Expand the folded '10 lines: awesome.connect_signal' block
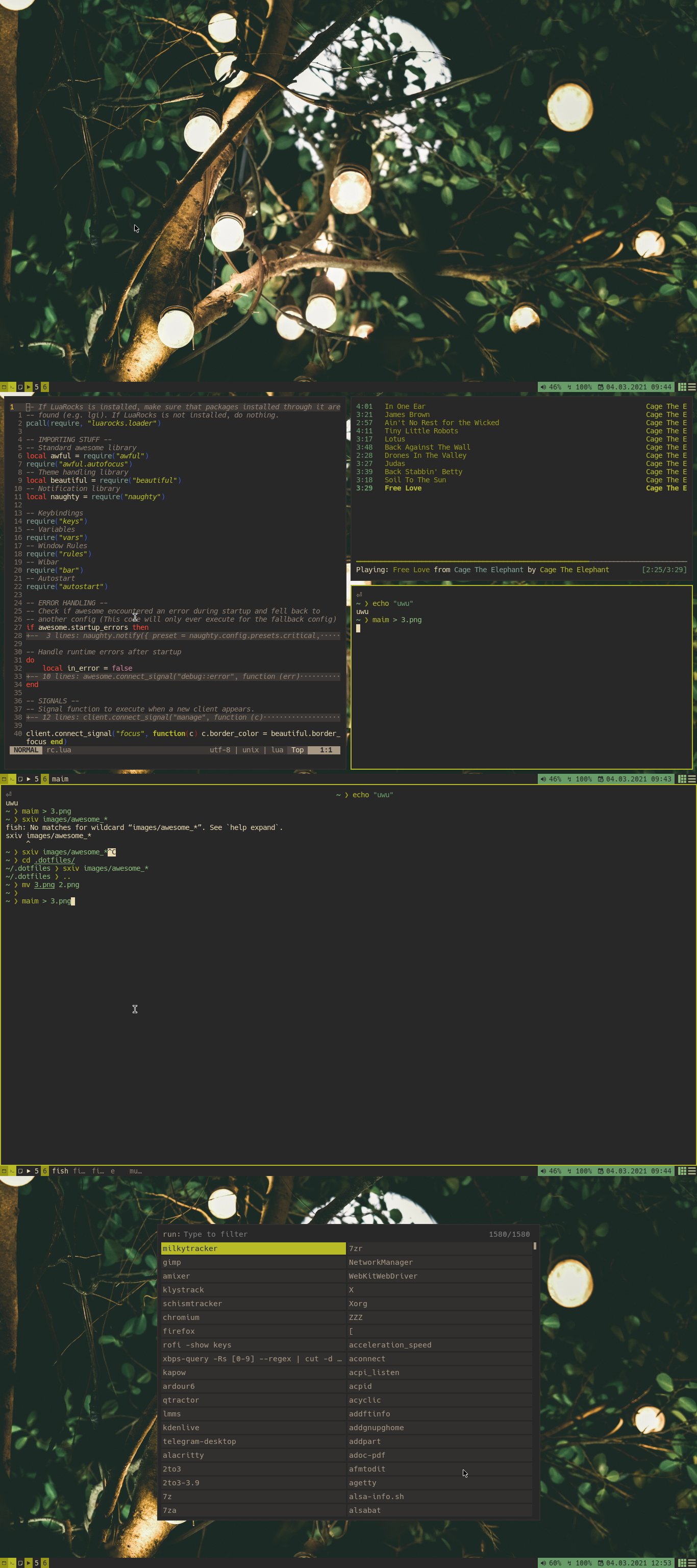Viewport: 697px width, 1568px height. coord(183,676)
